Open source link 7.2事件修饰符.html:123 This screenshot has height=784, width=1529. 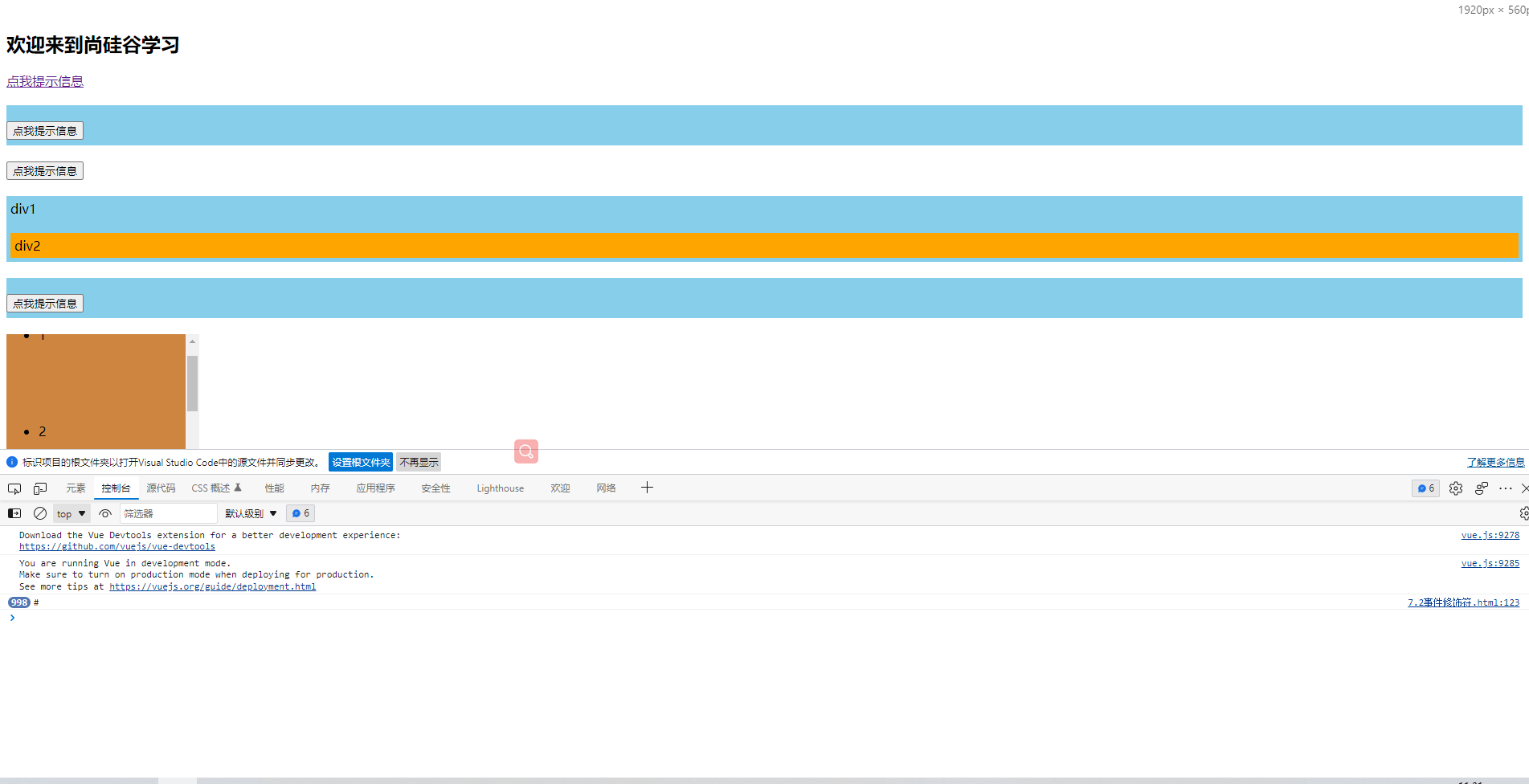(1464, 602)
